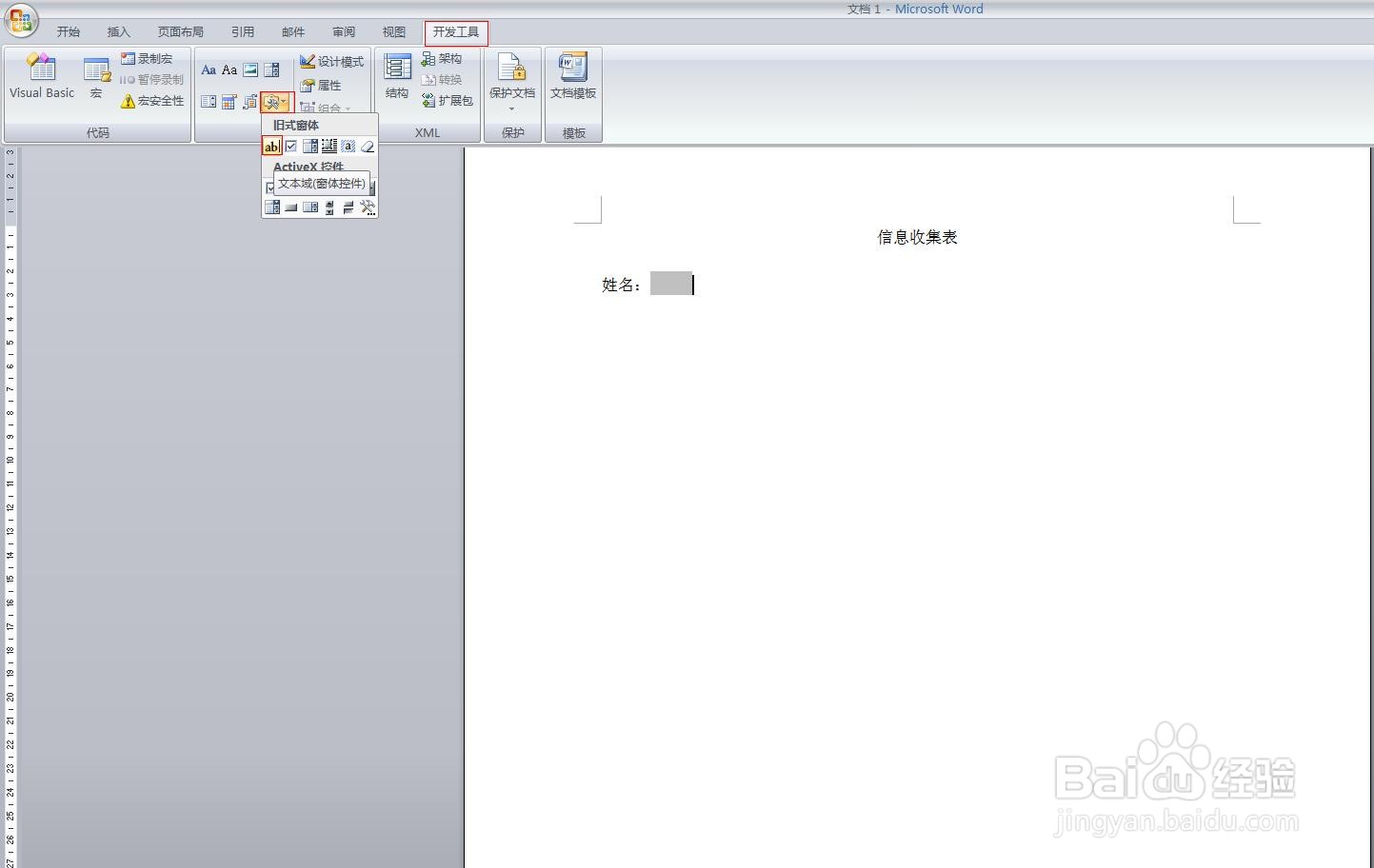The width and height of the screenshot is (1374, 868).
Task: Open the 结构 structure pane
Action: pos(397,76)
